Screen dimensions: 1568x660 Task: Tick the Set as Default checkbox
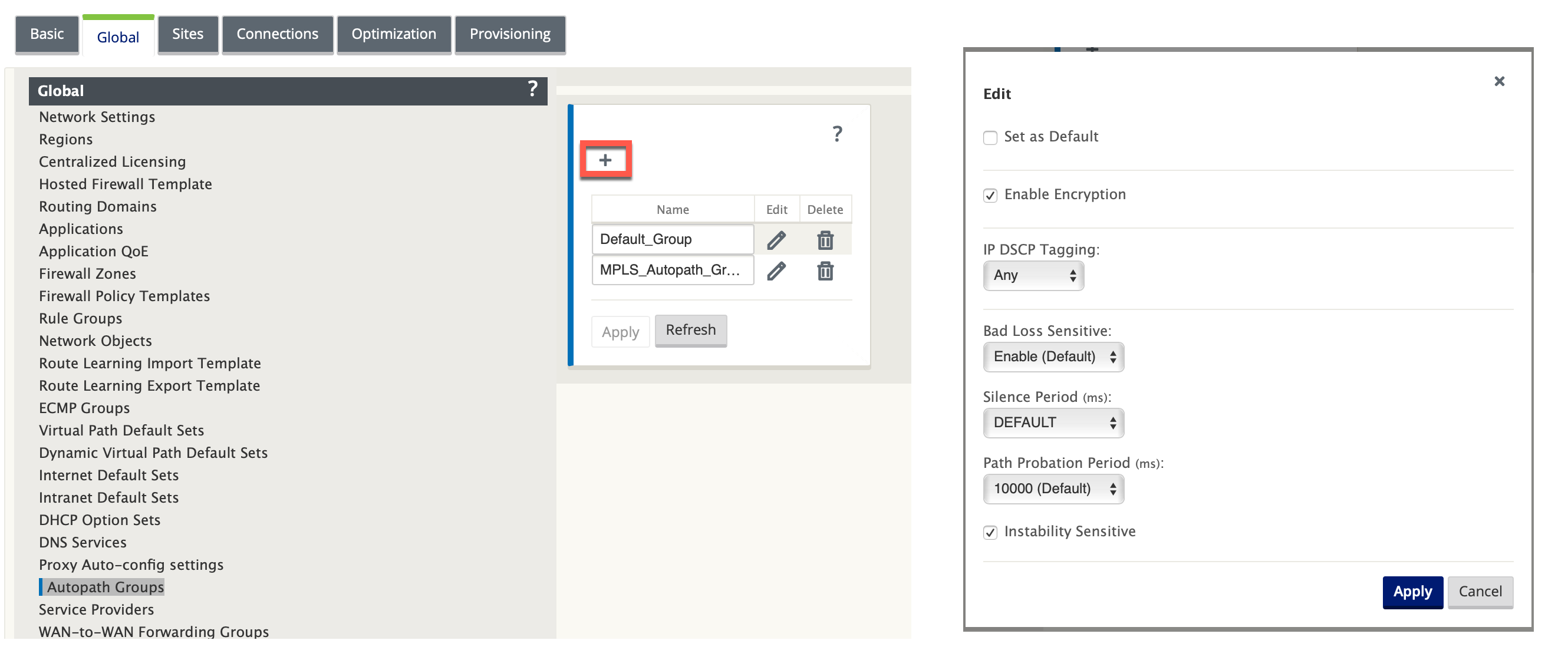click(x=990, y=137)
